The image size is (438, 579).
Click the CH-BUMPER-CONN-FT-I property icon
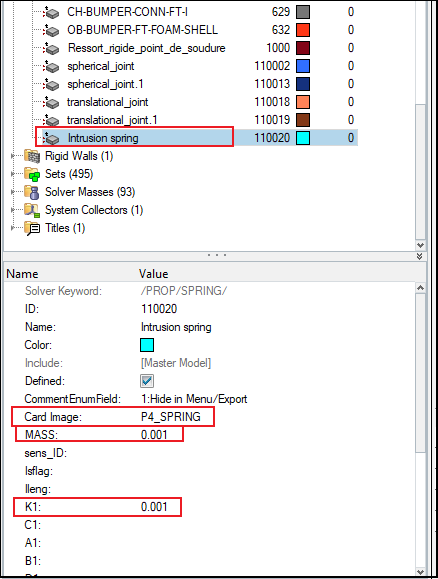tap(51, 13)
